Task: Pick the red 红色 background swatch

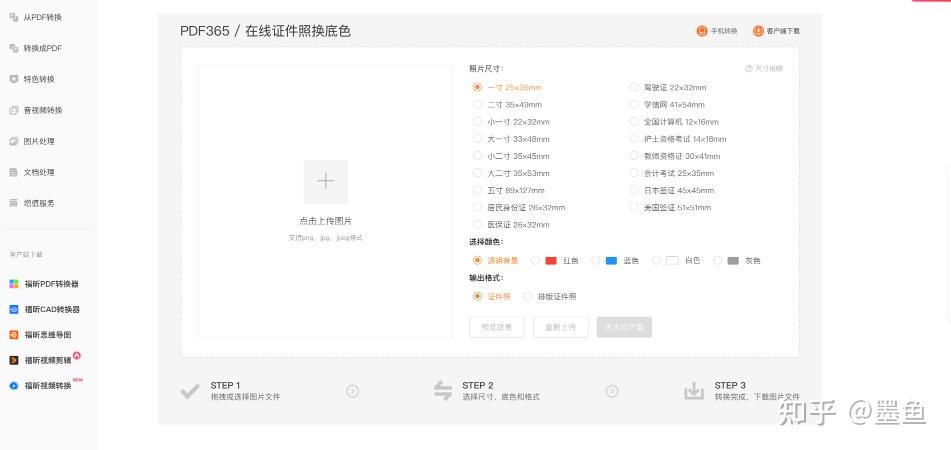Action: pyautogui.click(x=551, y=261)
